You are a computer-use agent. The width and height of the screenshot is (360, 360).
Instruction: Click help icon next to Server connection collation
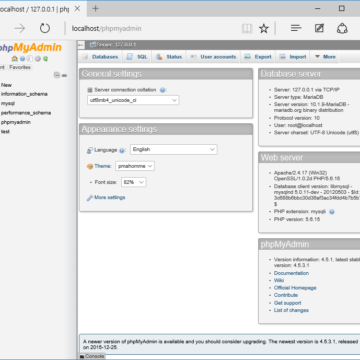click(x=162, y=90)
